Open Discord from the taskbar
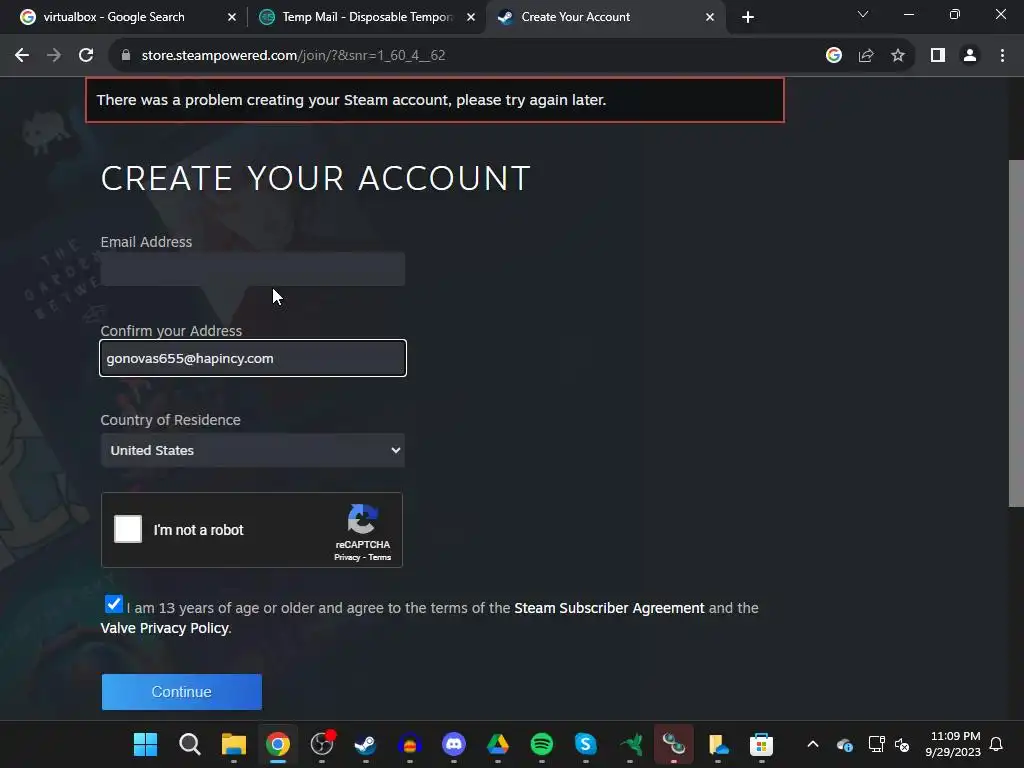 (454, 744)
